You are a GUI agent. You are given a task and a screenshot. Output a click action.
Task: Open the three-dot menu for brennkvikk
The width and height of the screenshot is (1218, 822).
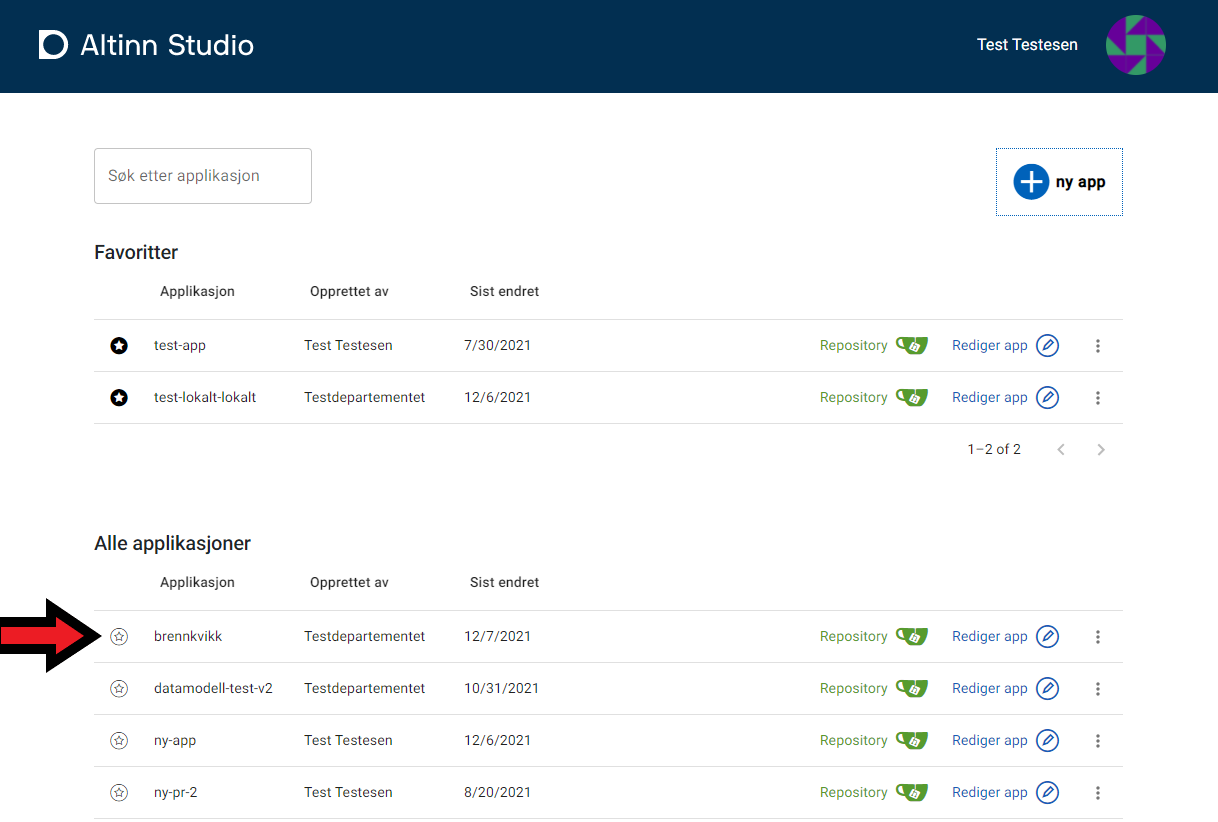pyautogui.click(x=1097, y=636)
